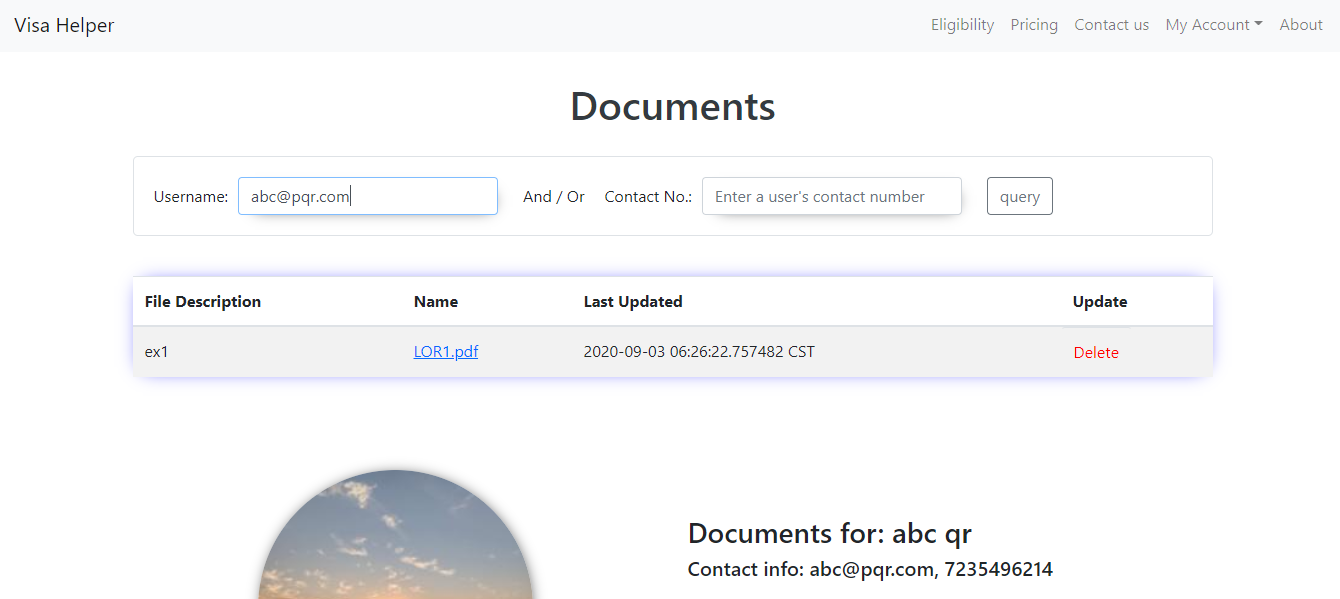Screen dimensions: 1340x599
Task: Select the ex1 file description cell
Action: (x=157, y=352)
